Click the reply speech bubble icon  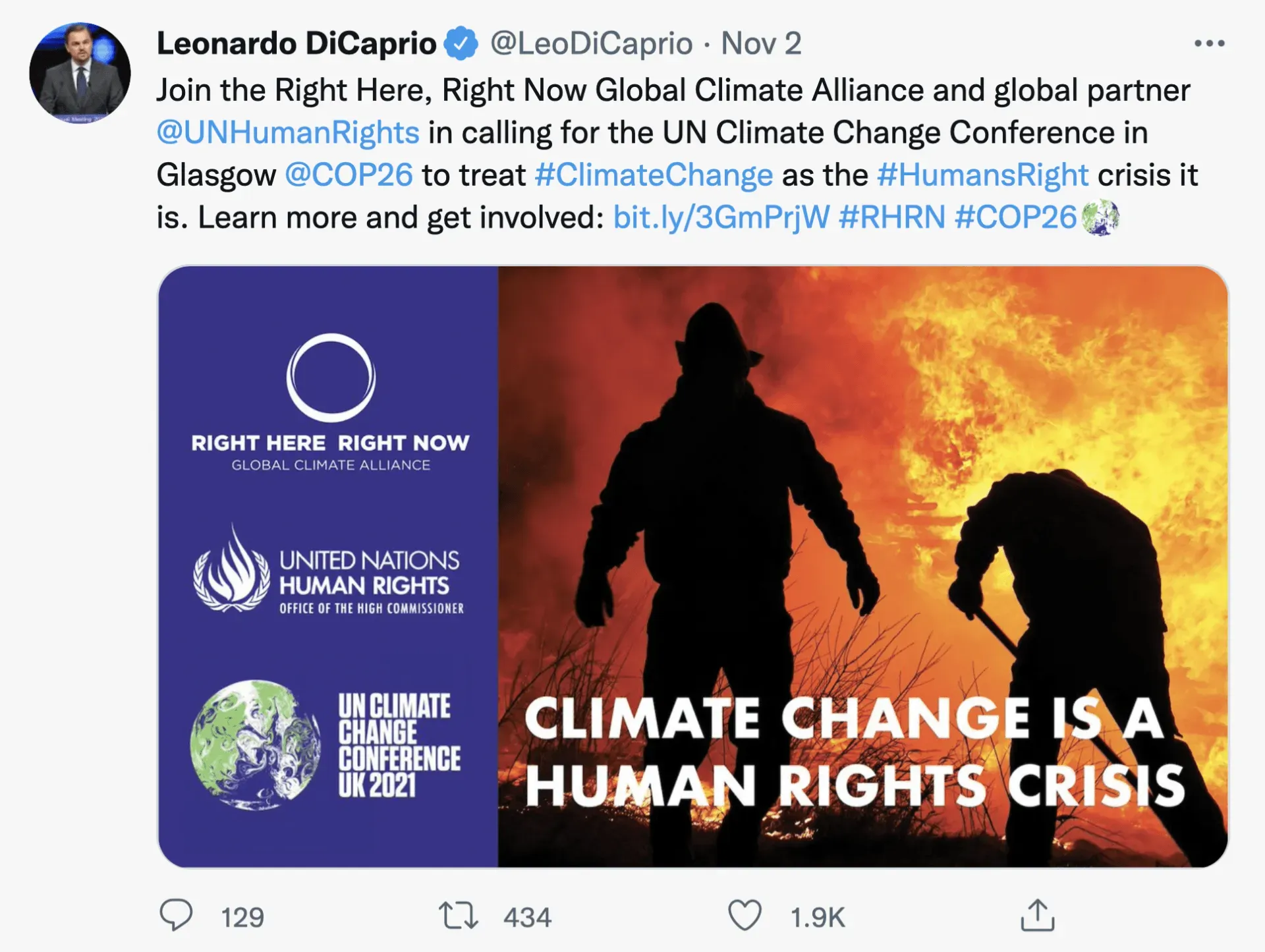(176, 915)
